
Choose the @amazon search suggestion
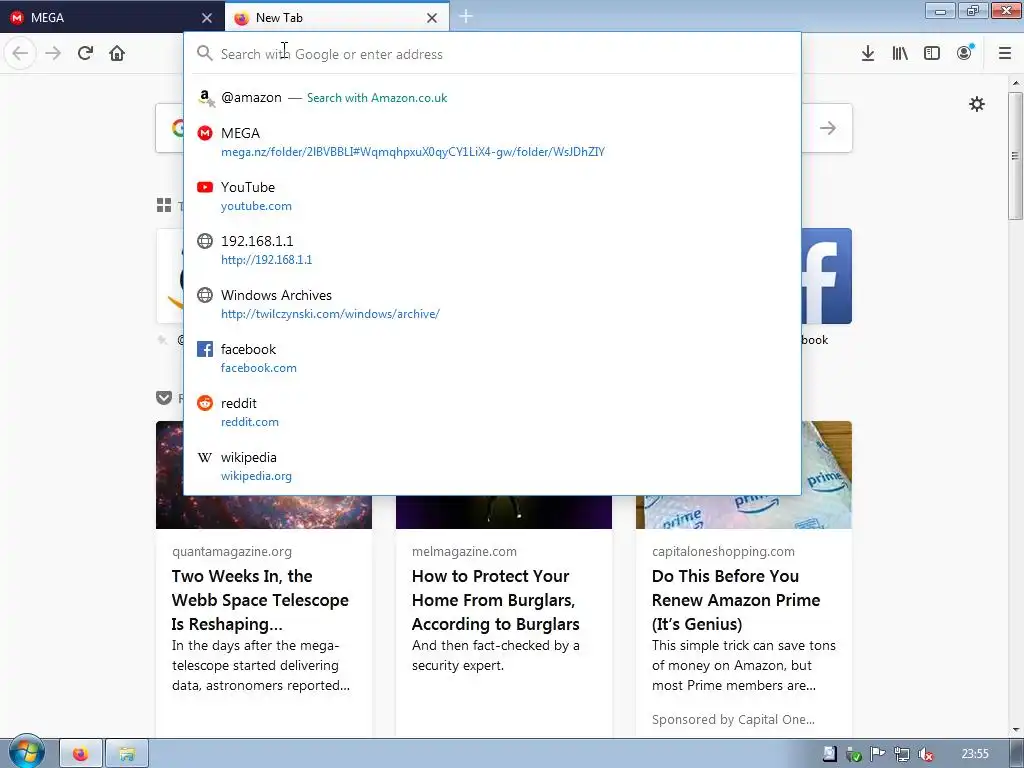pyautogui.click(x=492, y=97)
